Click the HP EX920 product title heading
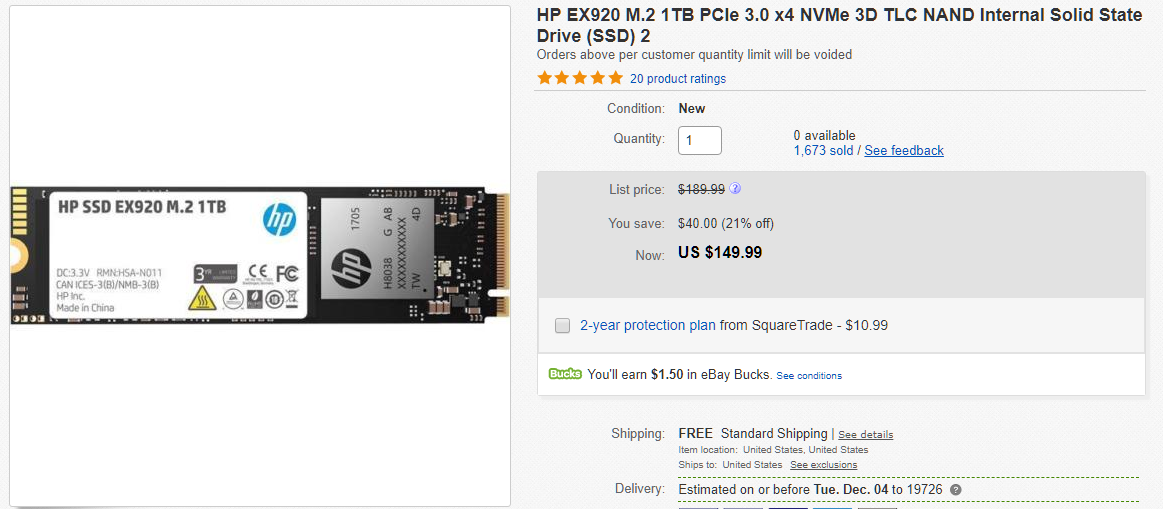Image resolution: width=1163 pixels, height=509 pixels. point(838,25)
